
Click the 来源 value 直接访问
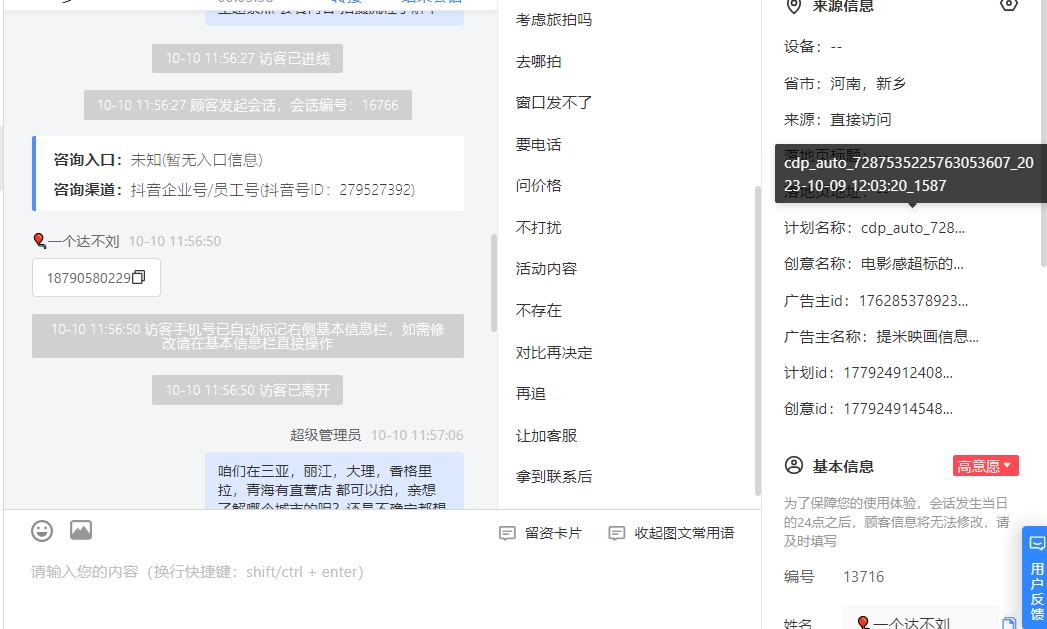coord(861,120)
